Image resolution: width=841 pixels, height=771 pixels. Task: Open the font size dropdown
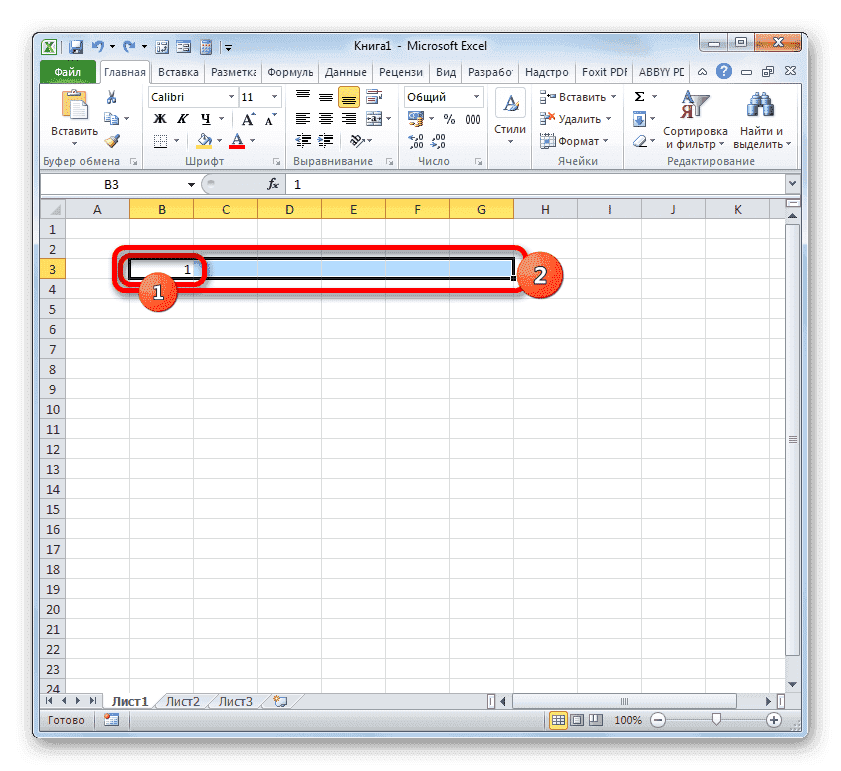click(272, 96)
